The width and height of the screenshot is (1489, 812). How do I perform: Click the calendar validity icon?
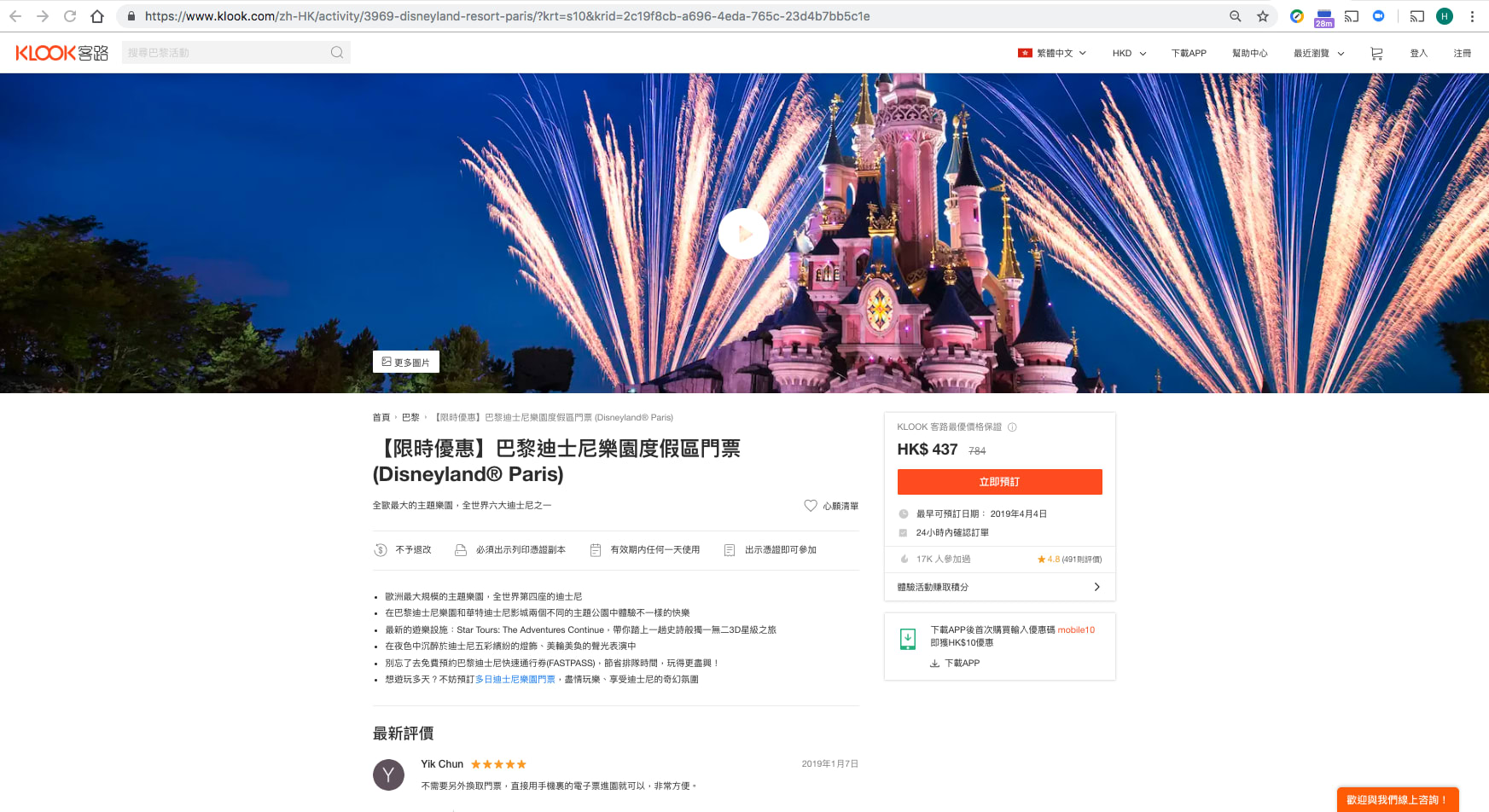click(596, 550)
